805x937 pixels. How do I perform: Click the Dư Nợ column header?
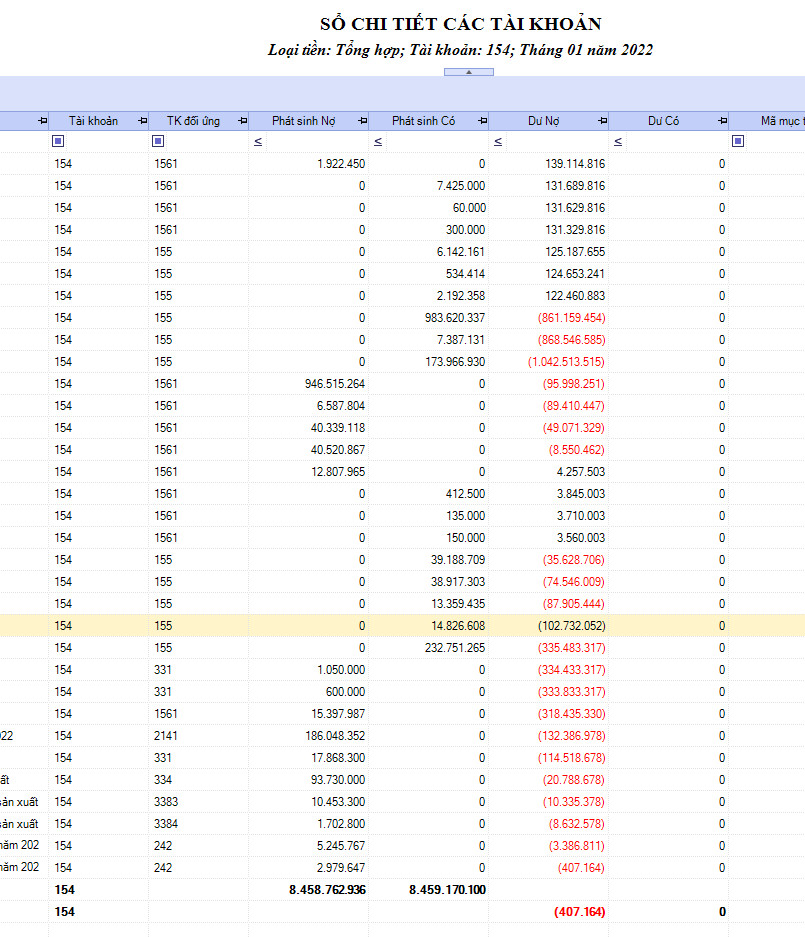point(543,121)
